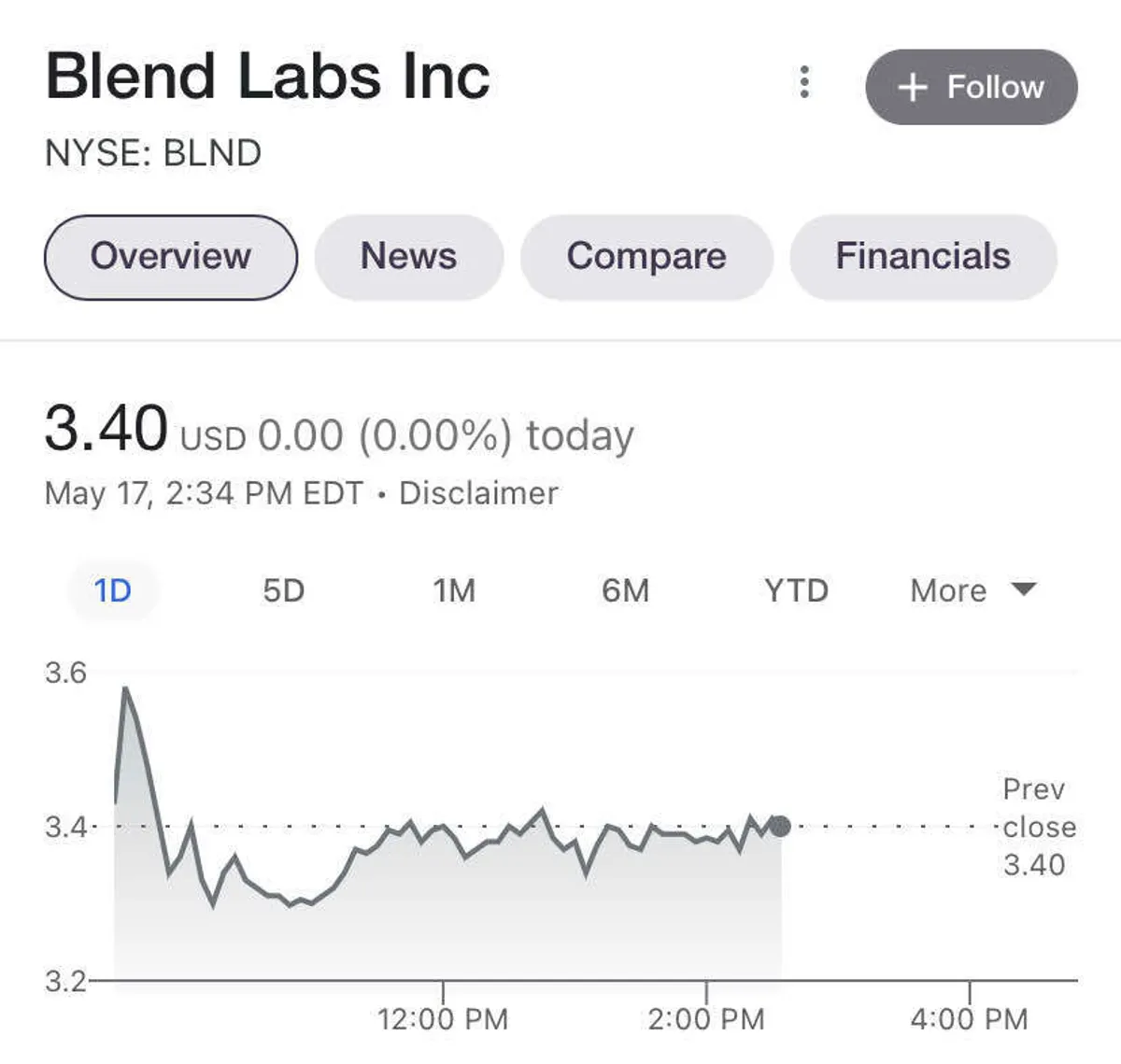The width and height of the screenshot is (1121, 1064).
Task: Expand the More time ranges dropdown
Action: pyautogui.click(x=949, y=590)
